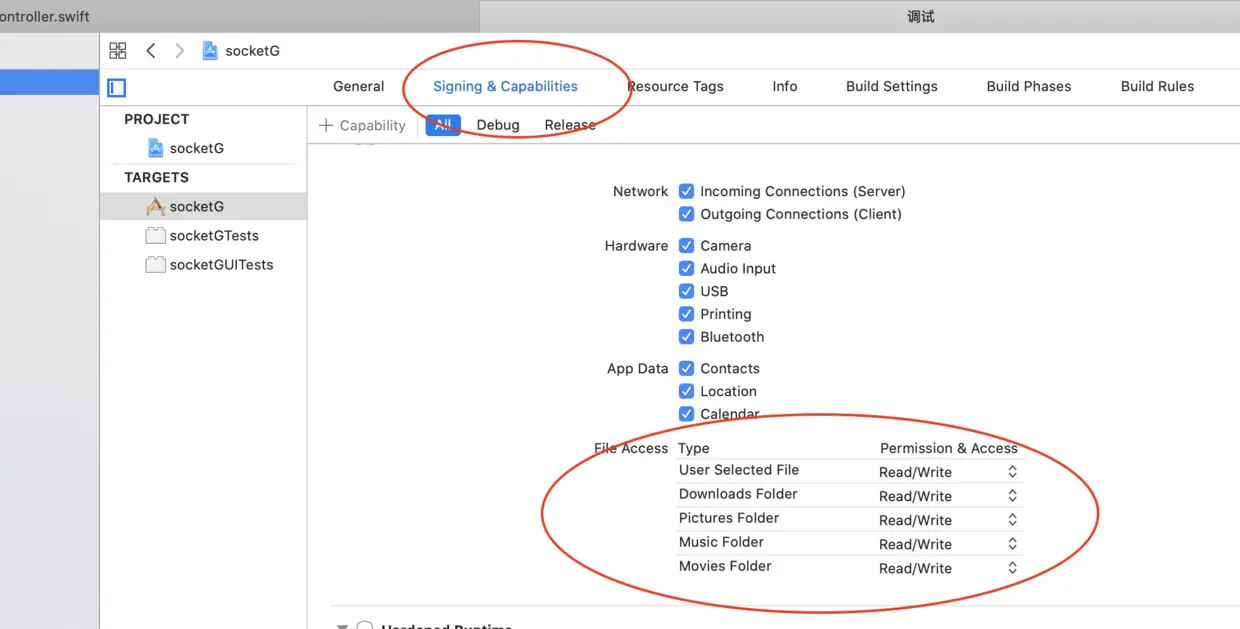Open the Build Phases tab
This screenshot has width=1240, height=629.
[1028, 86]
